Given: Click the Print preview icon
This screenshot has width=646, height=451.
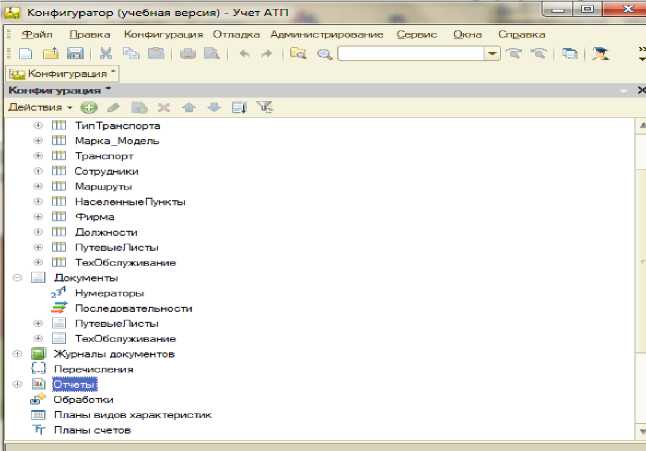Looking at the screenshot, I should [x=212, y=54].
